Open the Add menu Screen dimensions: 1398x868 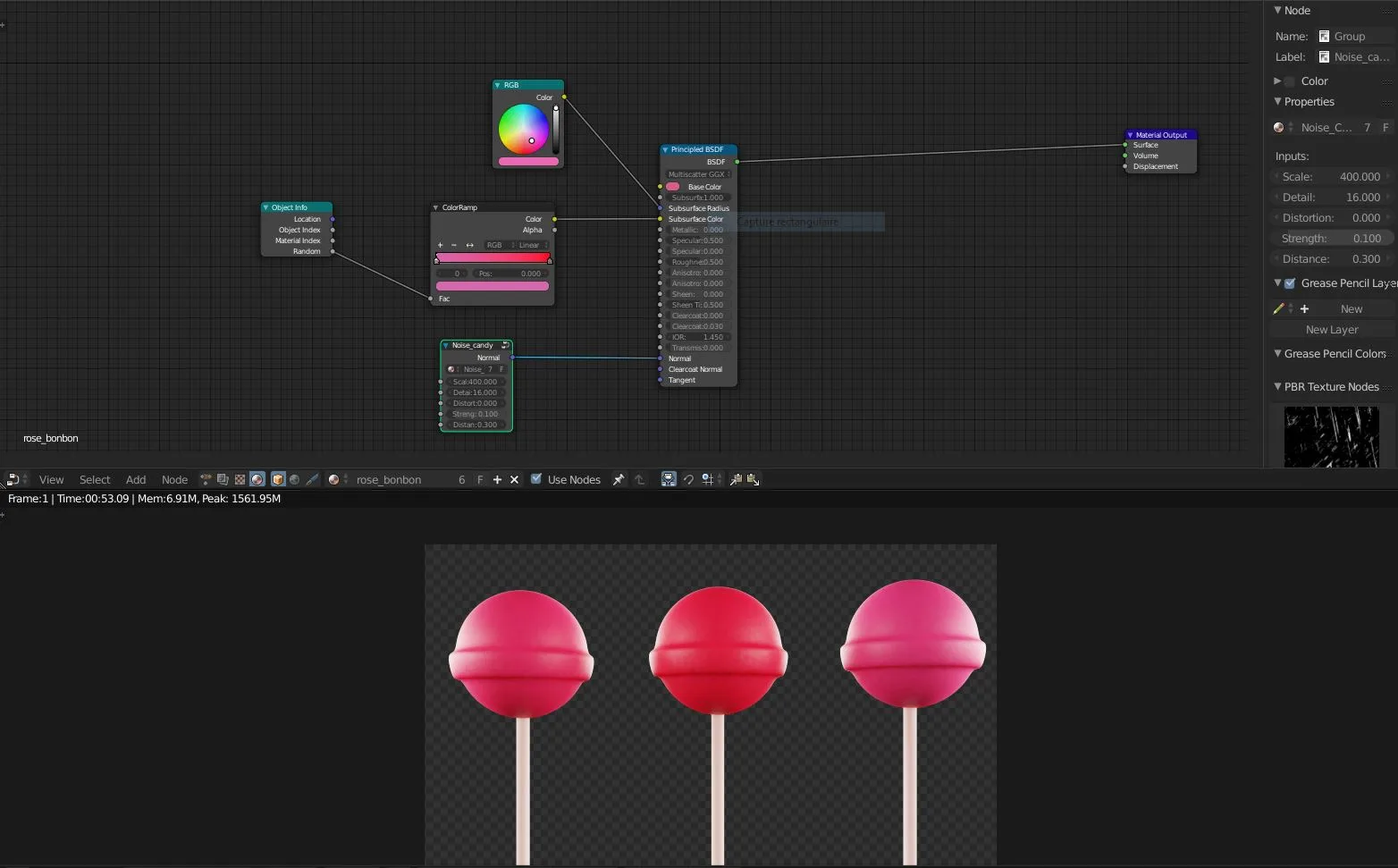click(x=136, y=480)
